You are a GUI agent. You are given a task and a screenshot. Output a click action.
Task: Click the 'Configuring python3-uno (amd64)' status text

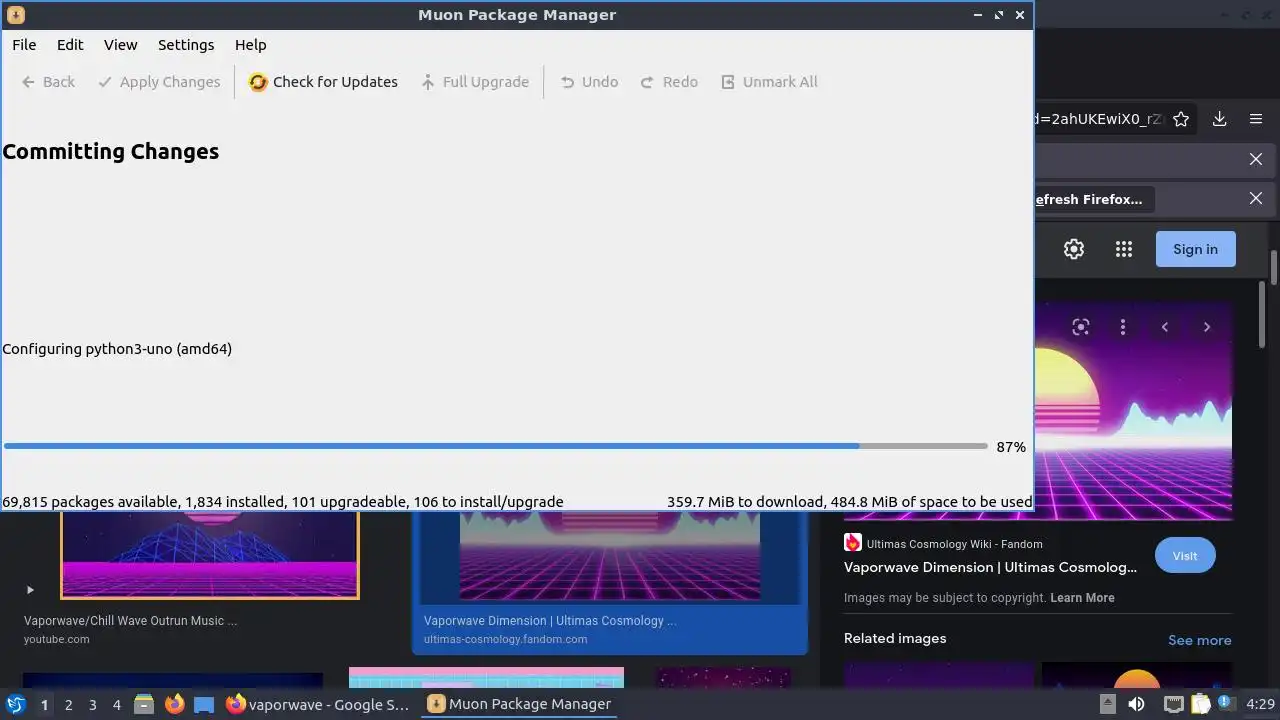click(117, 349)
